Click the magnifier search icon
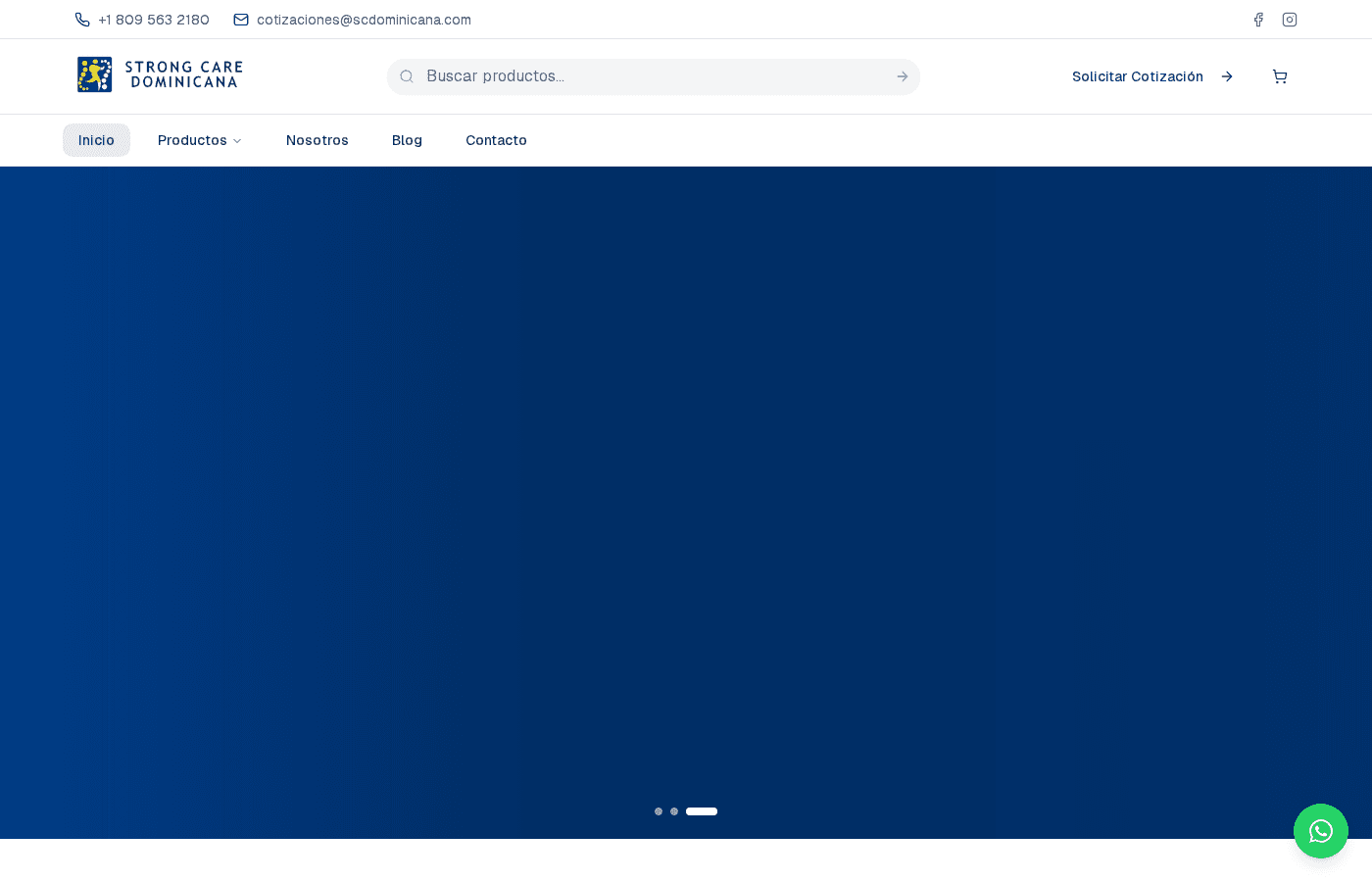The image size is (1372, 882). coord(407,76)
